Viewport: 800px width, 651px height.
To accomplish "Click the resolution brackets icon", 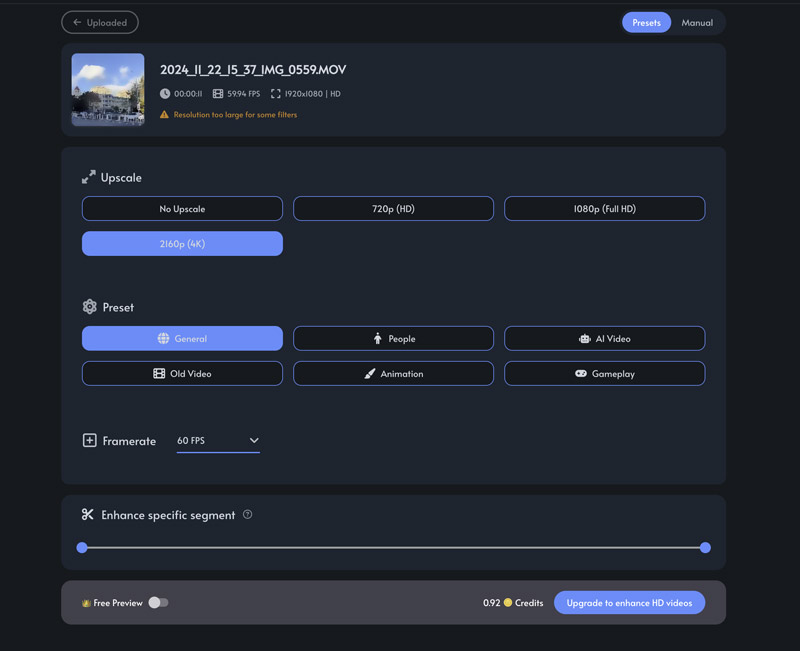I will click(x=276, y=93).
